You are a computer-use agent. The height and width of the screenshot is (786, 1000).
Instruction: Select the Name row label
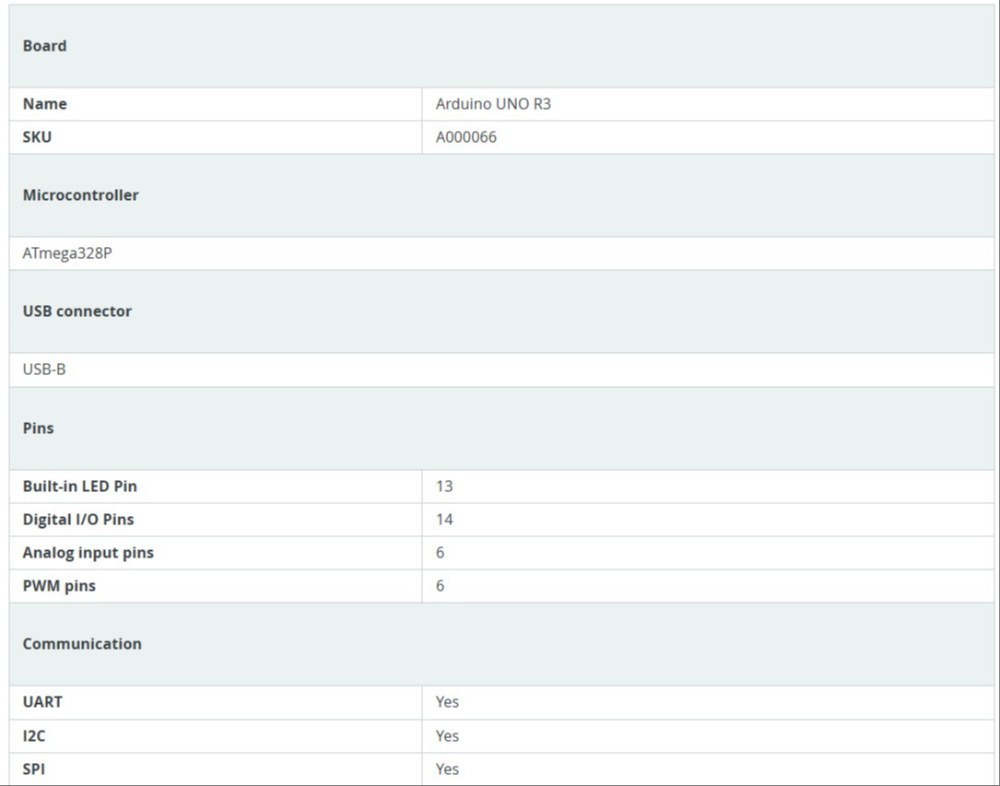click(45, 104)
